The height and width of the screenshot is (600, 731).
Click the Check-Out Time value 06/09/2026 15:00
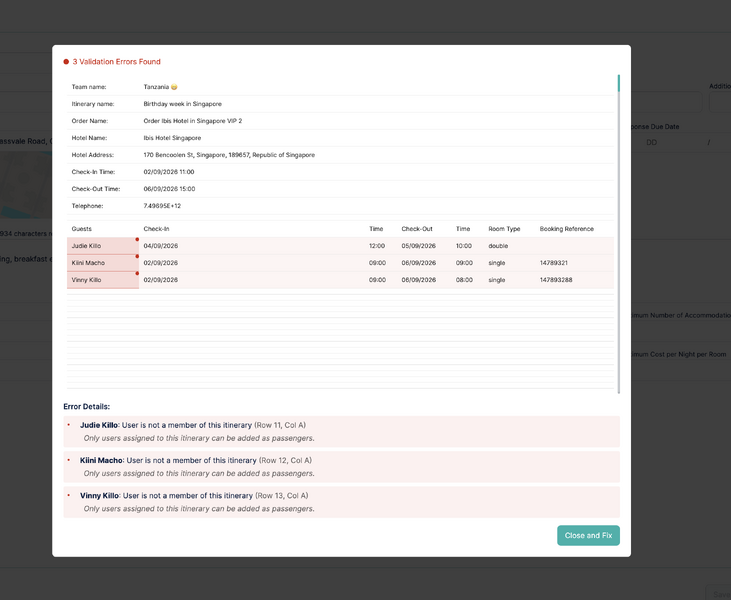[169, 189]
